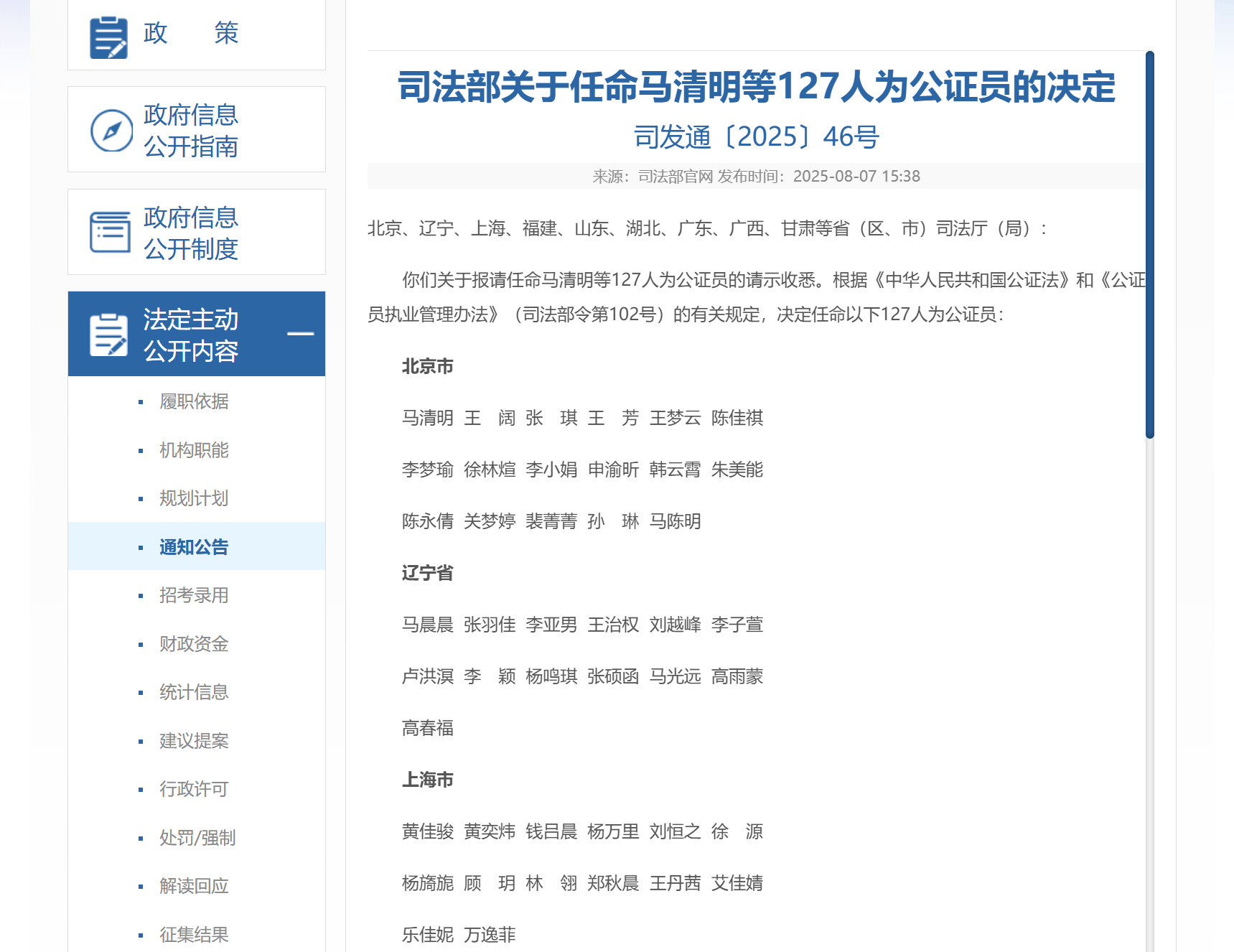1234x952 pixels.
Task: Open the 处罚/强制 submenu item
Action: (x=197, y=838)
